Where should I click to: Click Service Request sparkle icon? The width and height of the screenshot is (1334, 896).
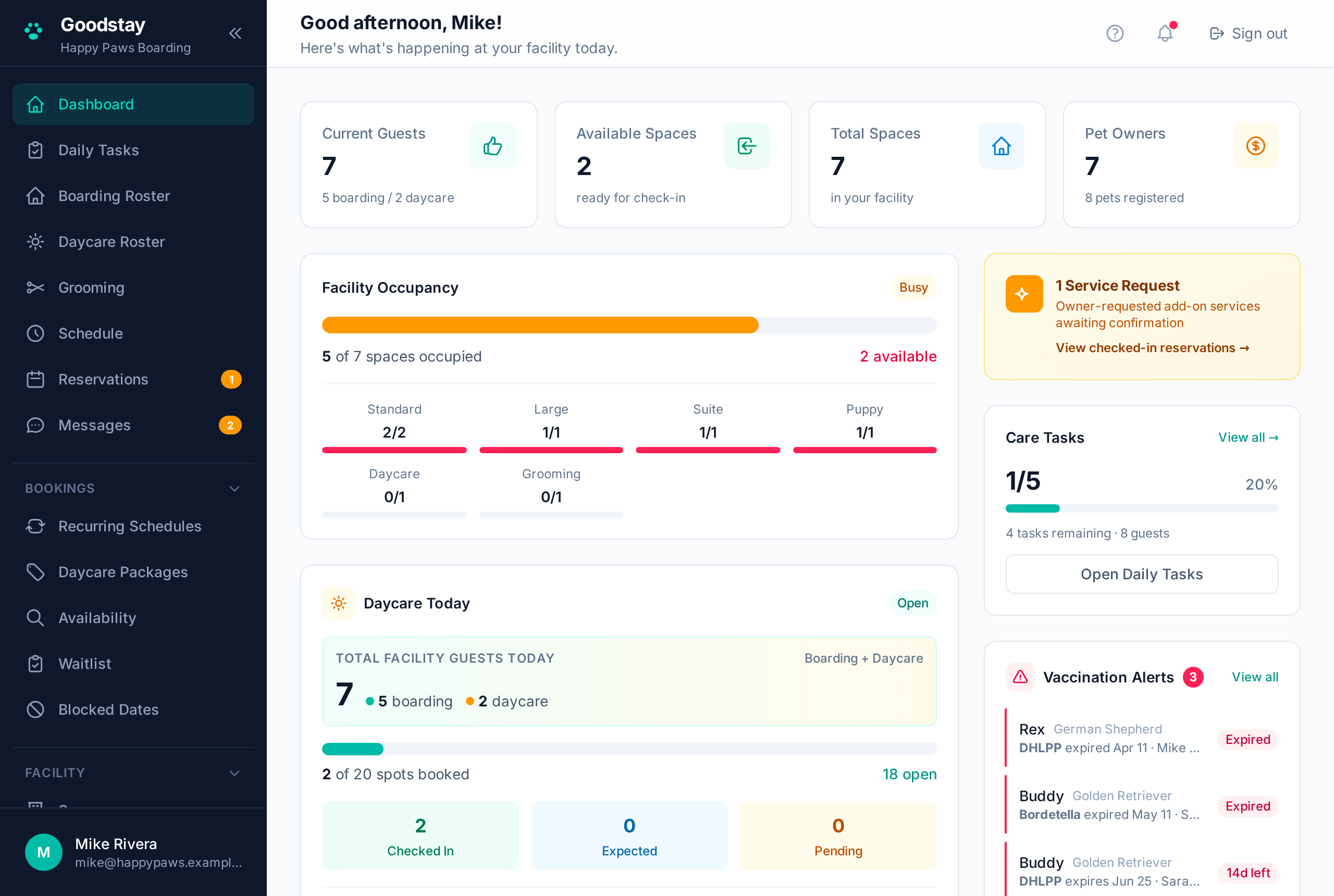click(x=1024, y=294)
